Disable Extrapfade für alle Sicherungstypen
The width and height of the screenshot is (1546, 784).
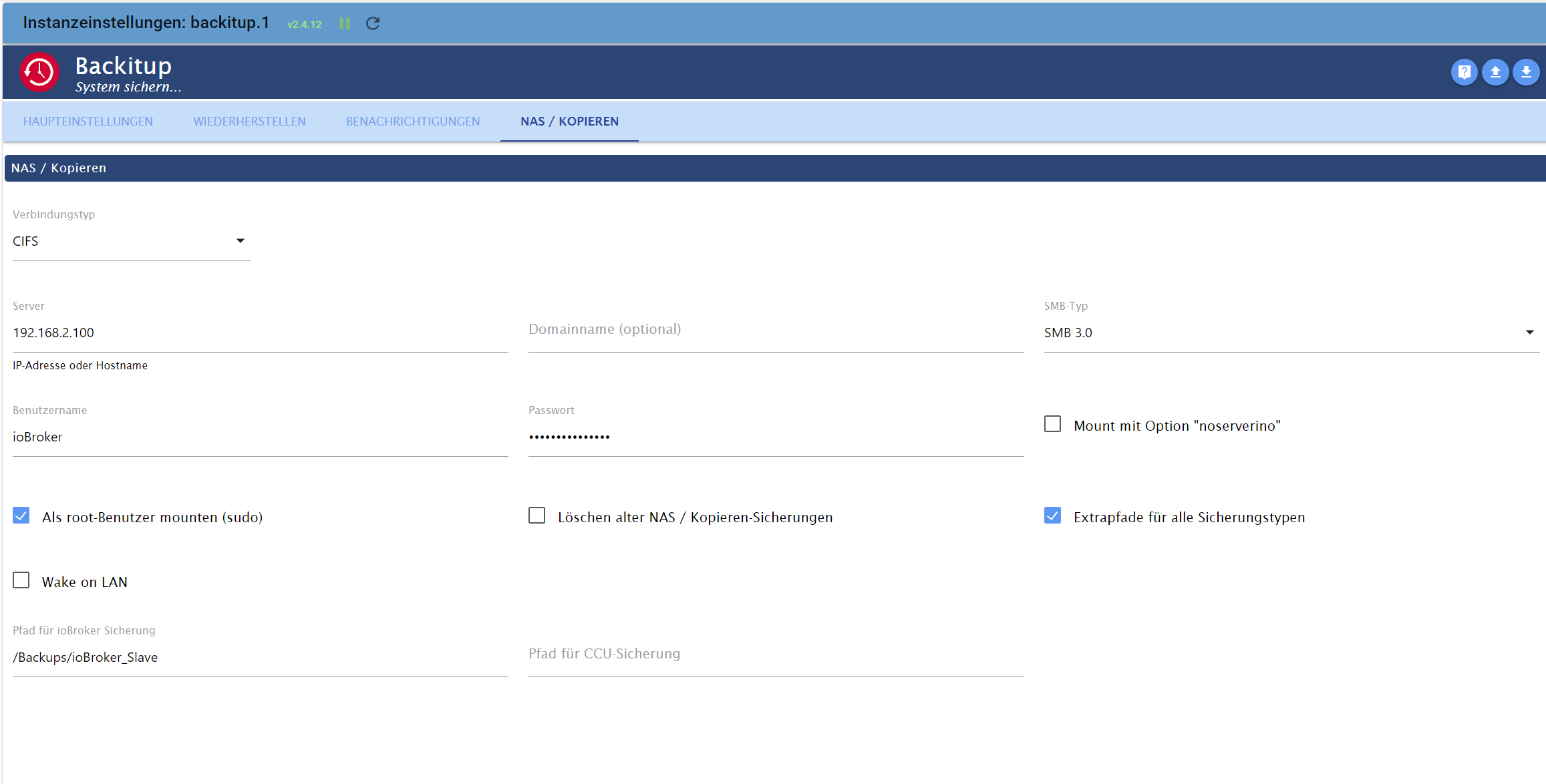[x=1052, y=516]
